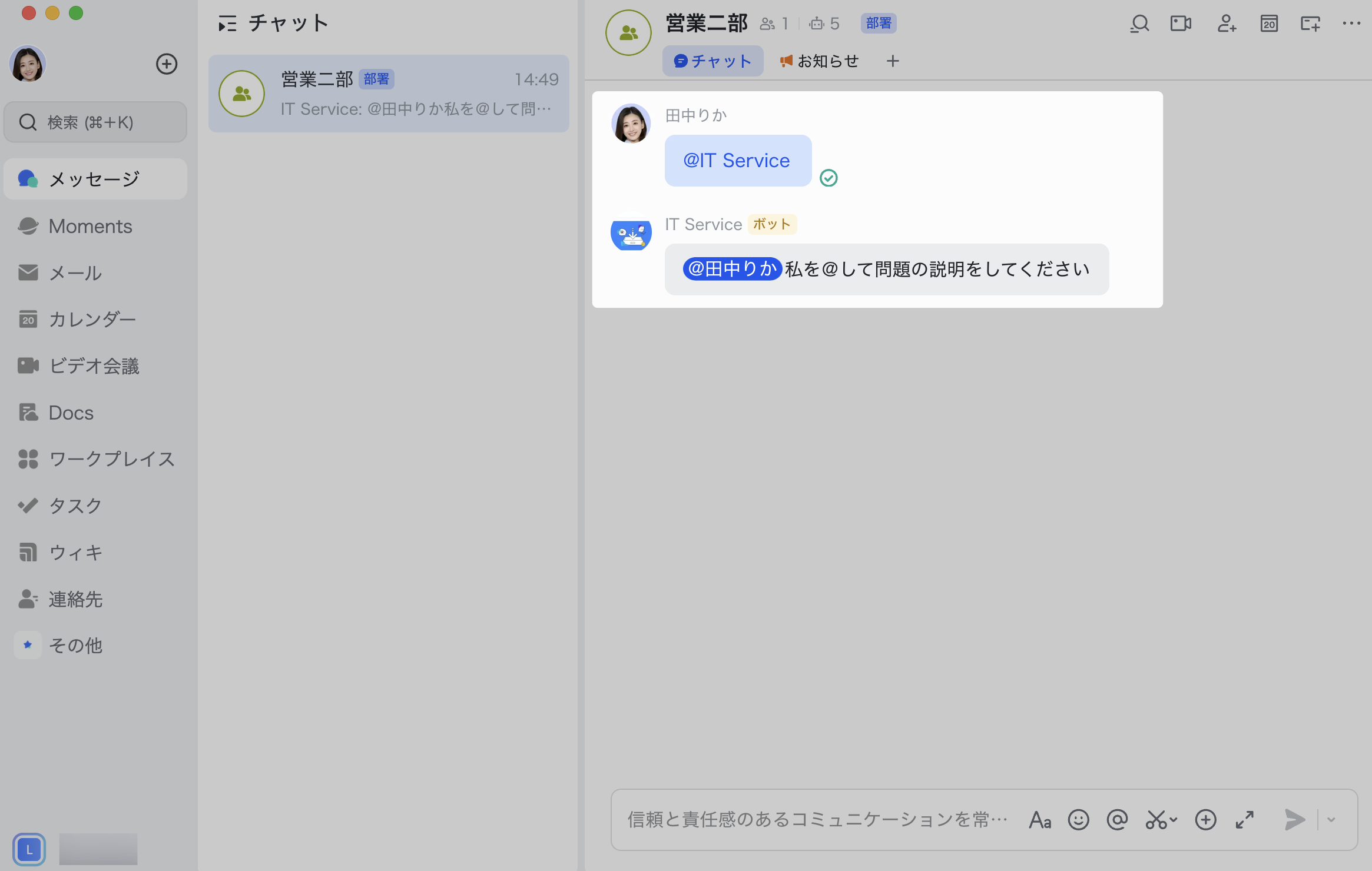The width and height of the screenshot is (1372, 871).
Task: Open カレンダー from the sidebar
Action: coord(92,319)
